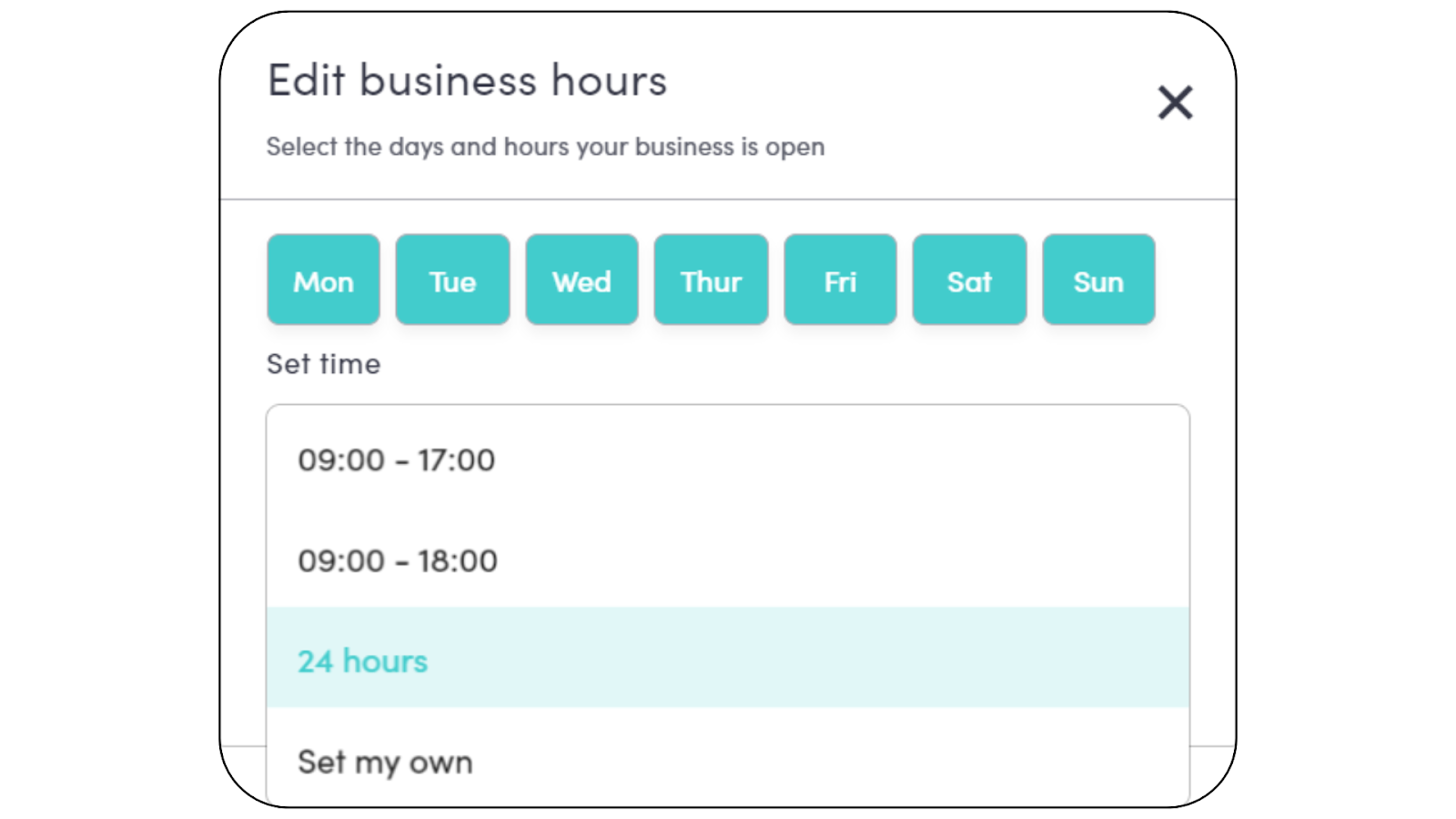Image resolution: width=1456 pixels, height=819 pixels.
Task: Click the Set time label
Action: point(324,364)
